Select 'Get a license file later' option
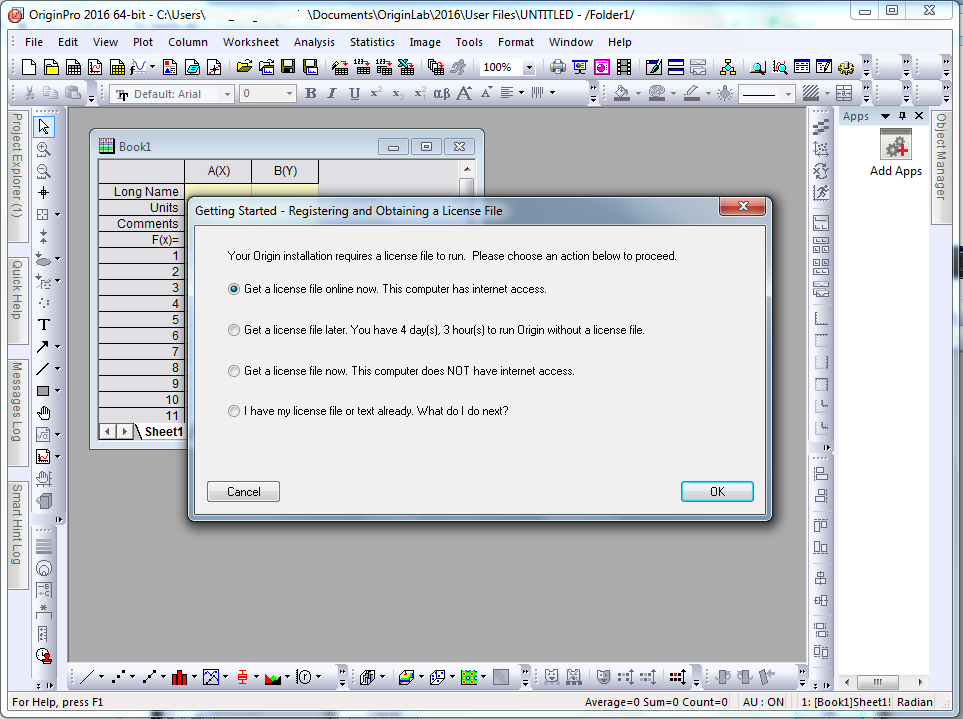The width and height of the screenshot is (963, 719). (x=234, y=330)
